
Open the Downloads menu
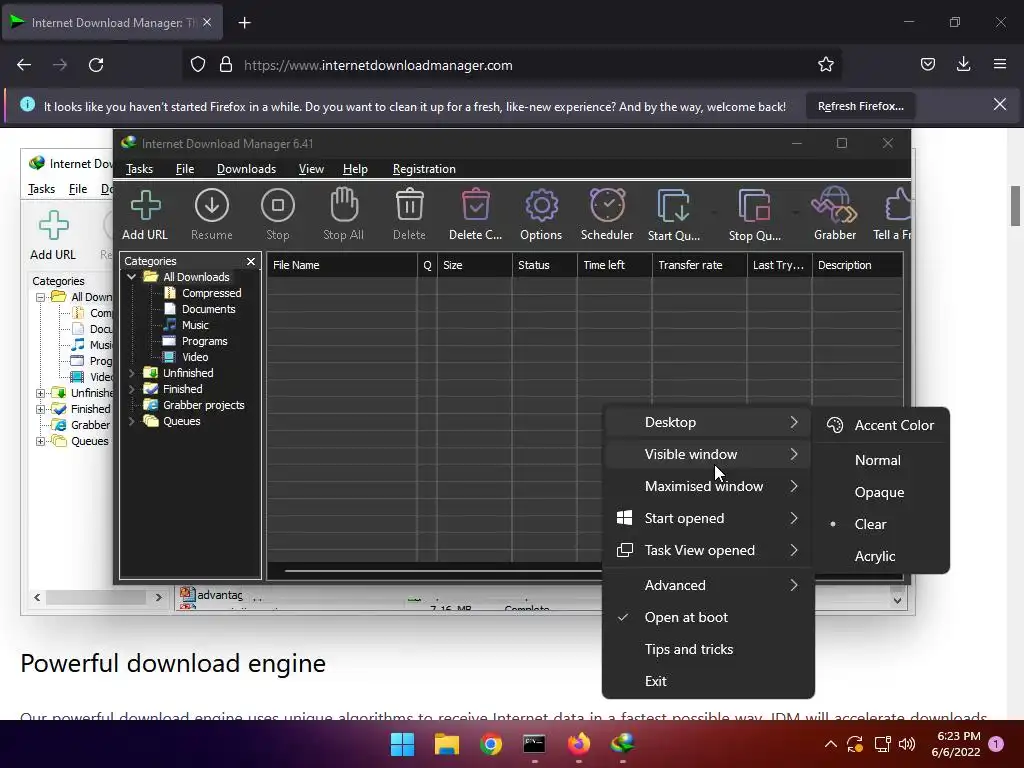246,169
